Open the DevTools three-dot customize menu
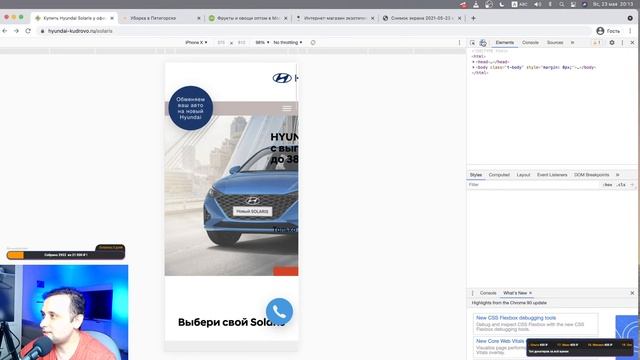This screenshot has width=640, height=360. point(622,42)
